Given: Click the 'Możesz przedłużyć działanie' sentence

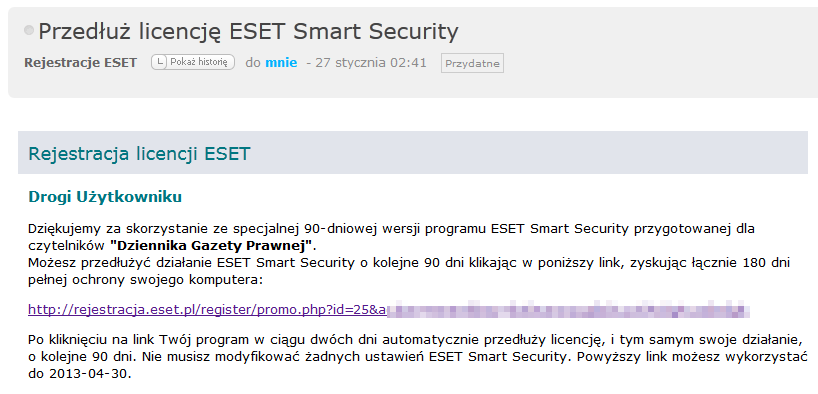Looking at the screenshot, I should (x=409, y=263).
